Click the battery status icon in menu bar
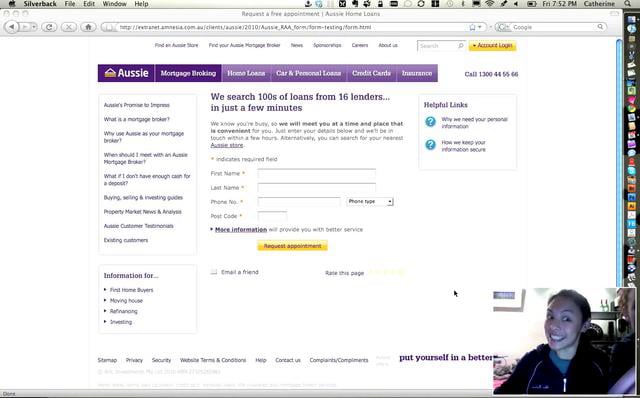The image size is (640, 398). (x=531, y=4)
